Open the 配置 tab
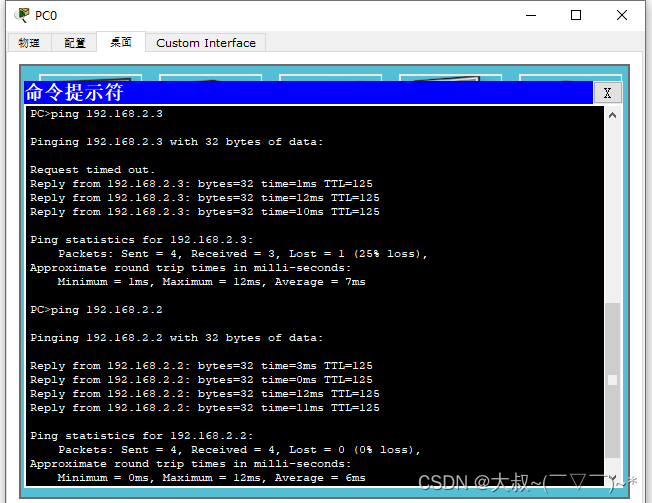The image size is (652, 503). 75,43
